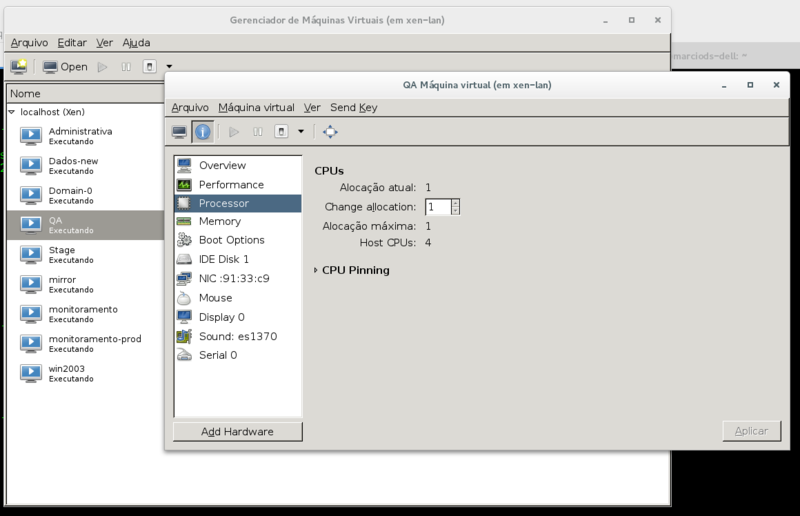Select monitoramento-prod VM in manager list

tap(85, 343)
